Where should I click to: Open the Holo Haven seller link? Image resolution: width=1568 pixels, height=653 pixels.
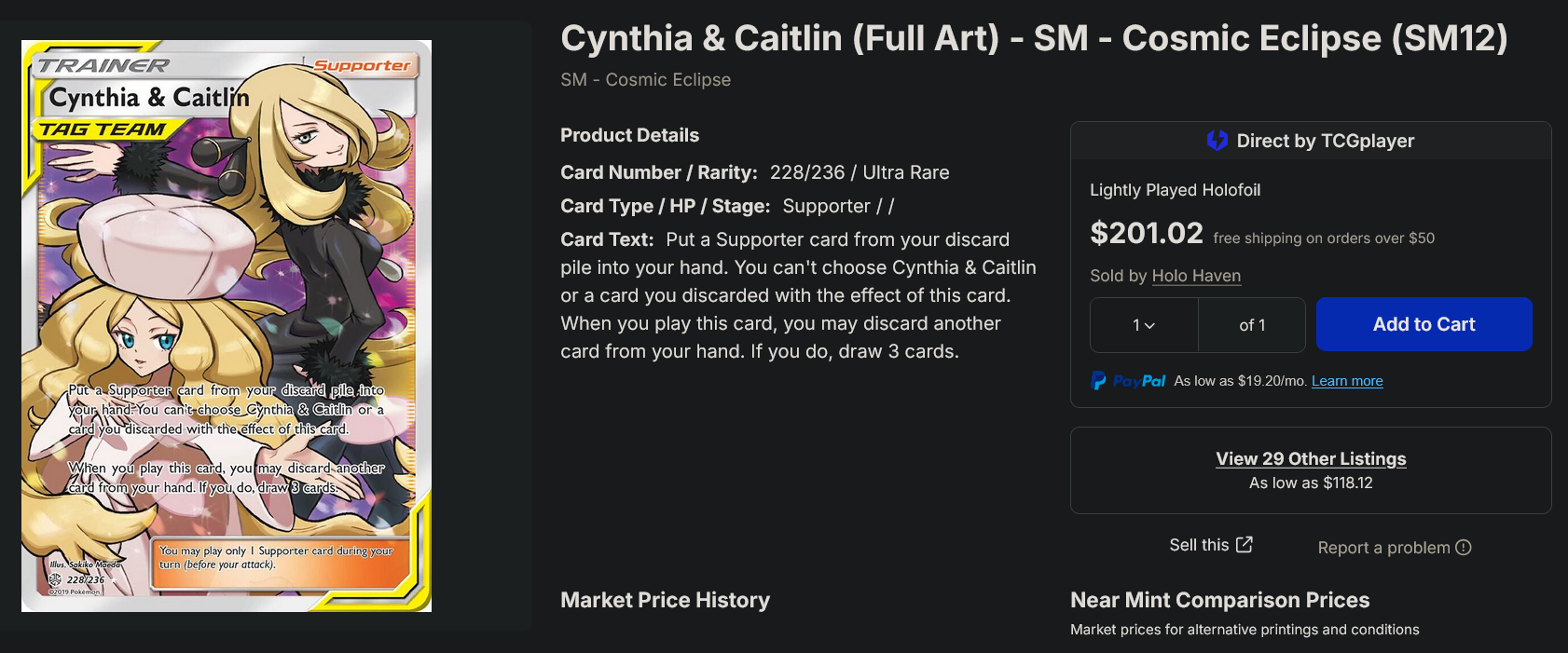tap(1196, 276)
